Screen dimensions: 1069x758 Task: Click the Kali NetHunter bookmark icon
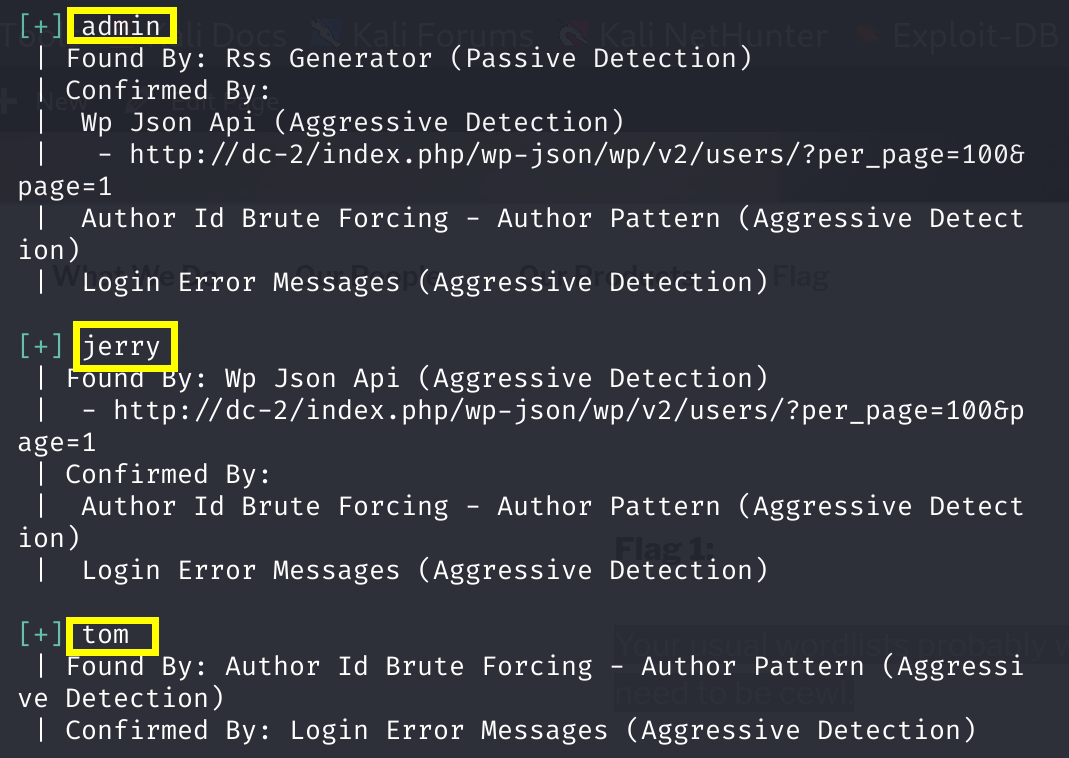573,35
